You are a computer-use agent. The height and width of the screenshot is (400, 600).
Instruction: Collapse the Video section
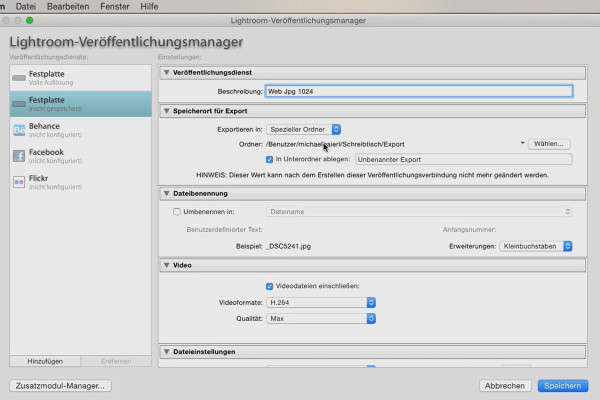click(x=166, y=265)
